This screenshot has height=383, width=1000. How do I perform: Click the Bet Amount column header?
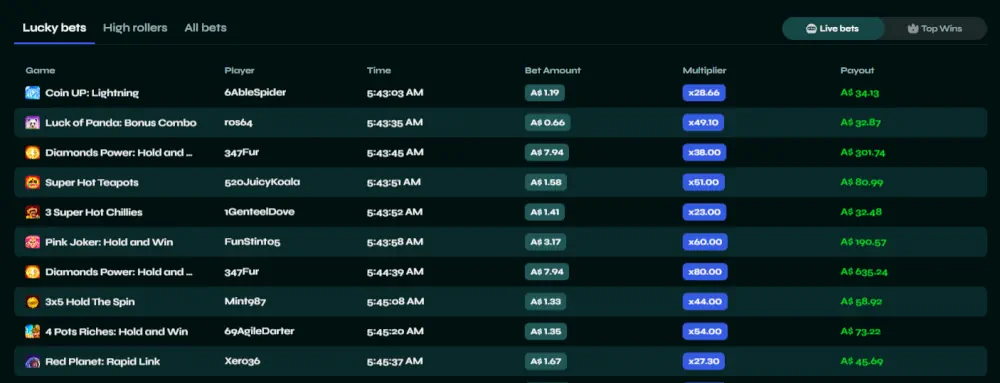click(553, 71)
